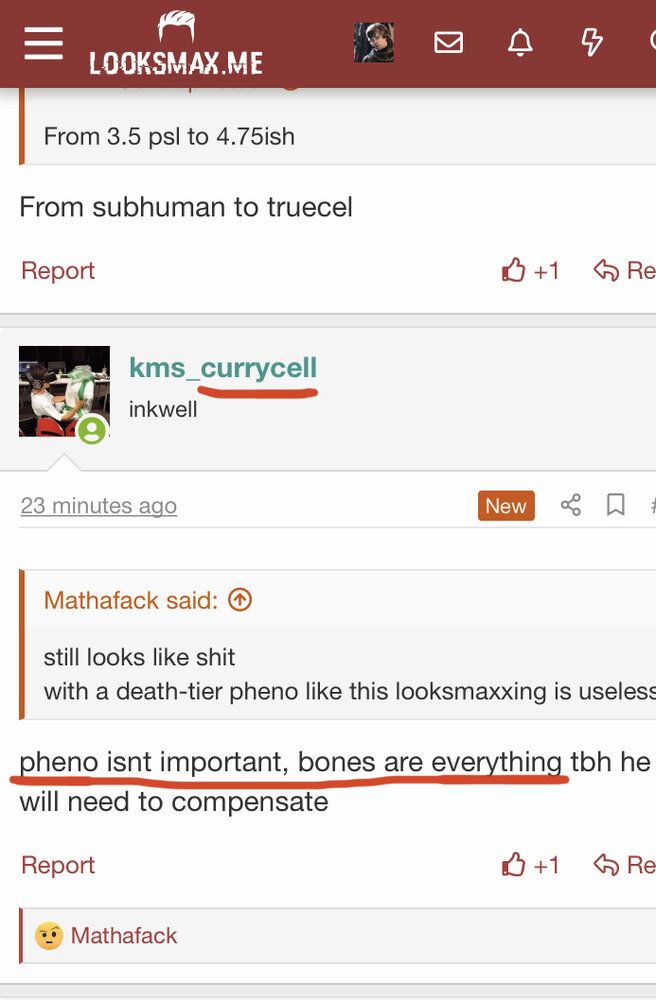Click kms_currycell's avatar thumbnail
This screenshot has width=656, height=1000.
tap(64, 391)
